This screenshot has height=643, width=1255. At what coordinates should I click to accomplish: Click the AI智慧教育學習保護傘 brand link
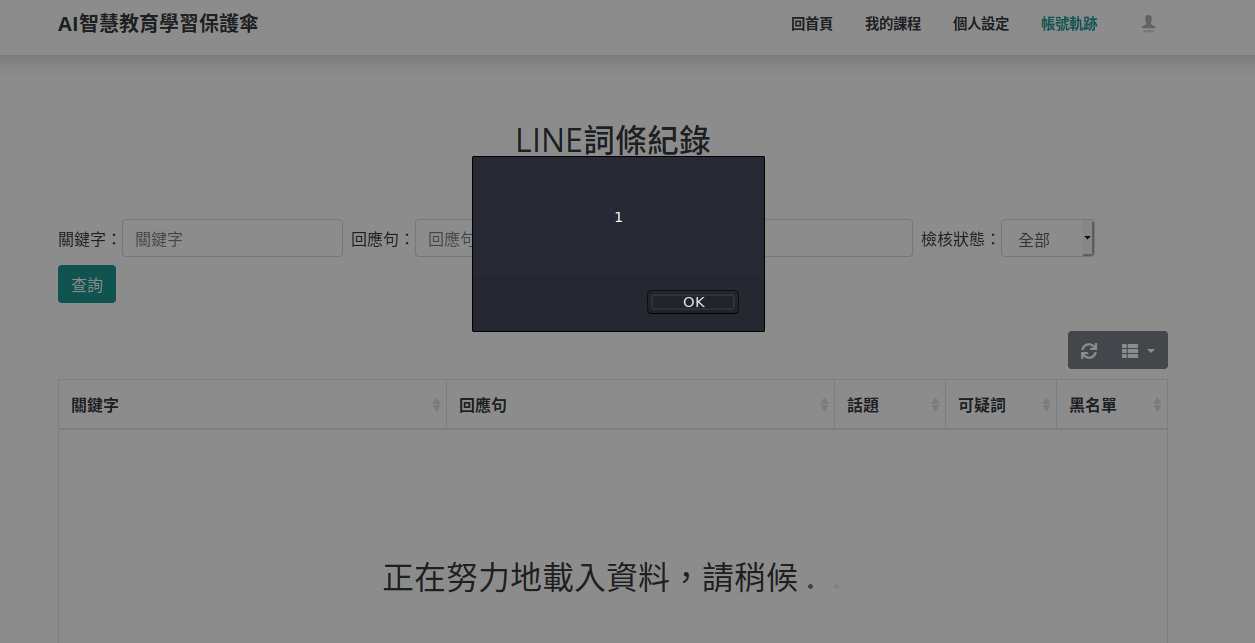[x=158, y=24]
